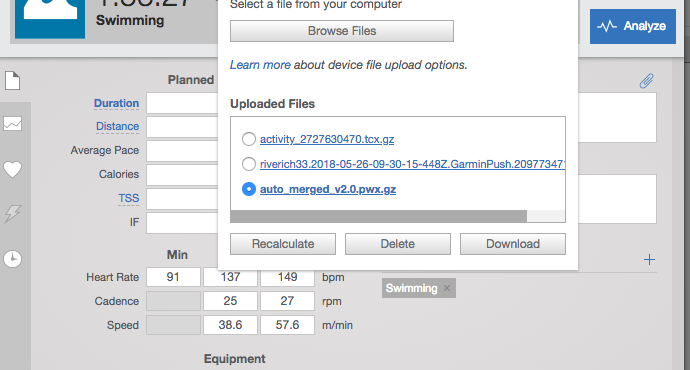This screenshot has width=690, height=370.
Task: Click the Uploaded Files heading
Action: click(x=272, y=104)
